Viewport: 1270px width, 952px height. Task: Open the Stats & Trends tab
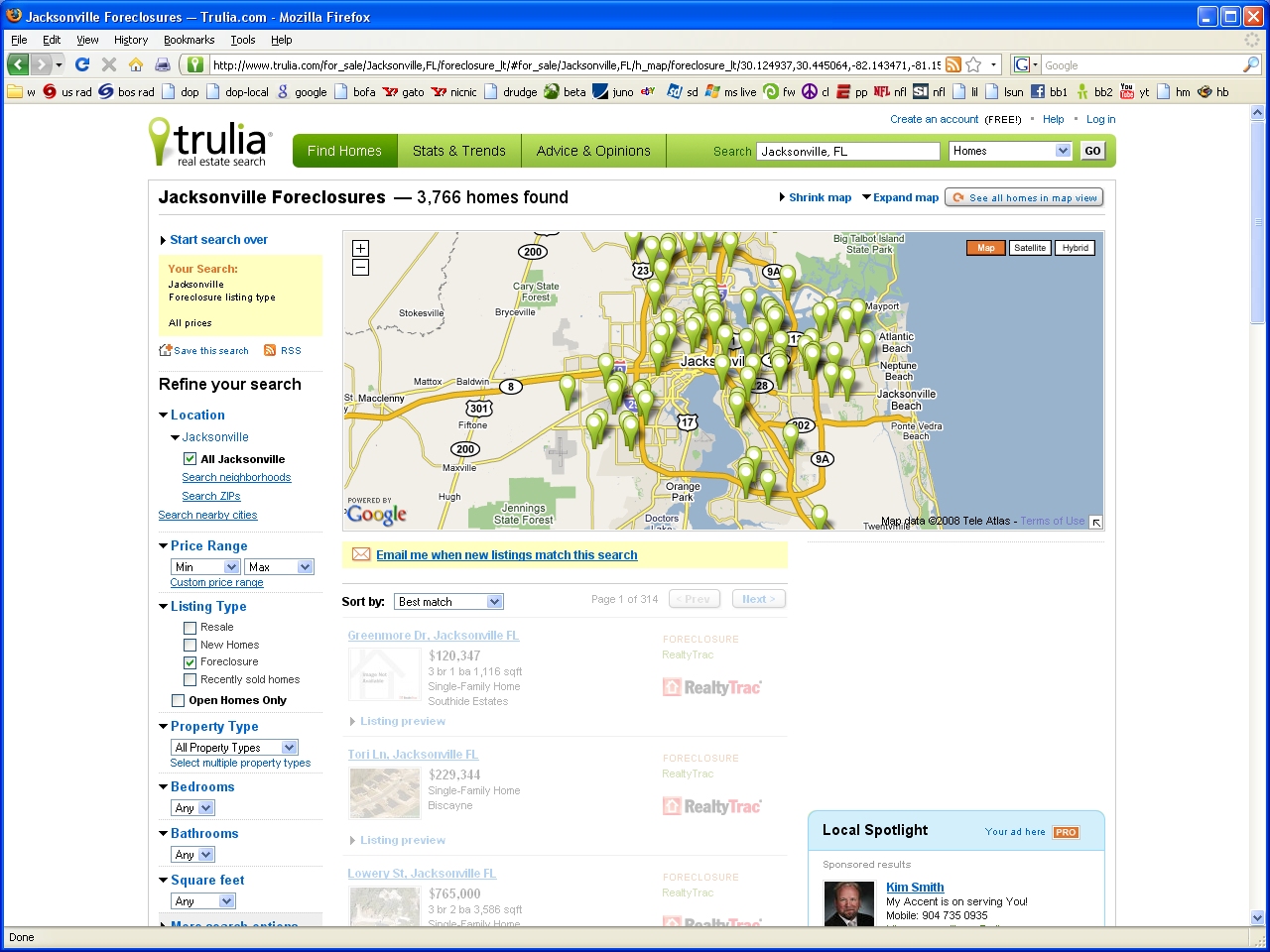click(459, 151)
